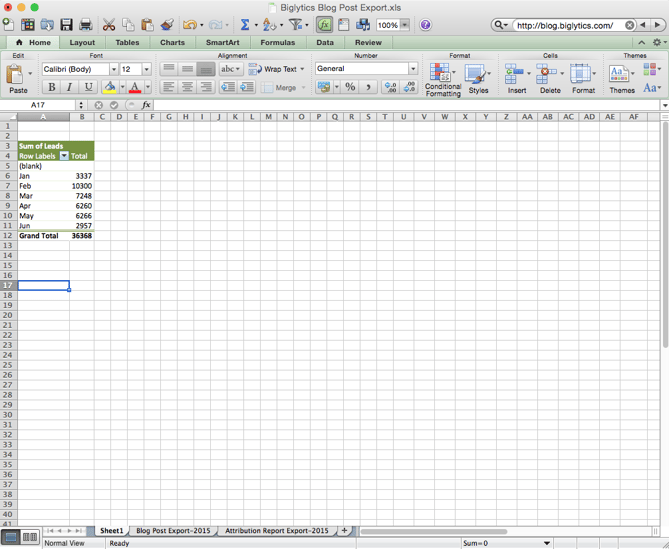This screenshot has height=549, width=669.
Task: Click the toolbar Paste clipboard icon
Action: [148, 25]
